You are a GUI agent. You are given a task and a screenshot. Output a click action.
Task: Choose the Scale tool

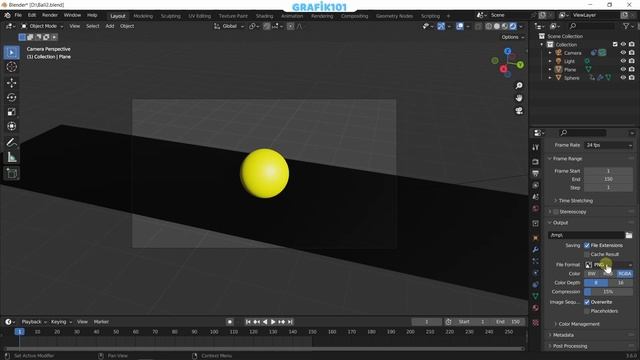click(x=11, y=112)
